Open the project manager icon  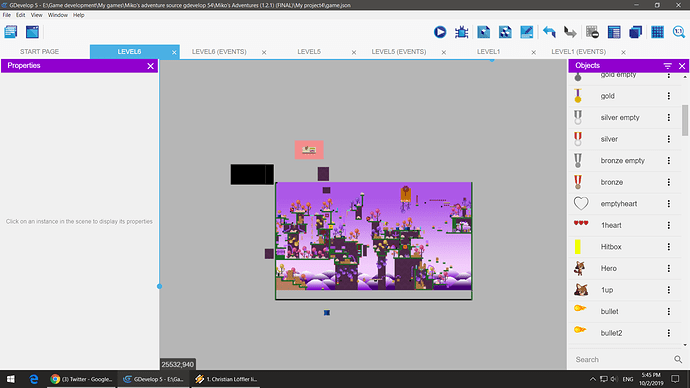coord(11,32)
